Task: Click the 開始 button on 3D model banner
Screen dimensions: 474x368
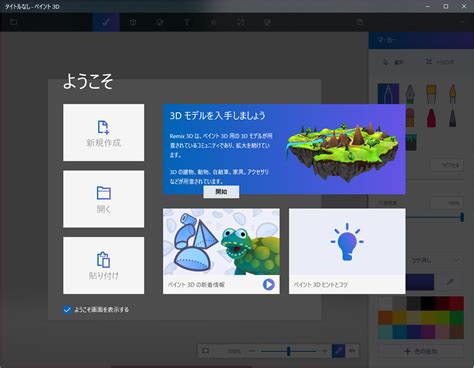Action: point(221,192)
